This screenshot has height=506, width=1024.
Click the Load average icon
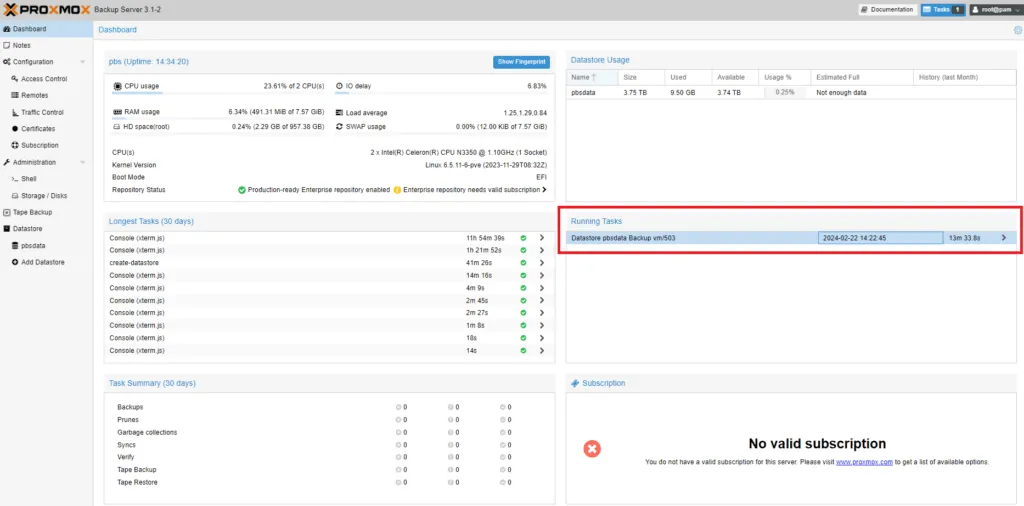(340, 112)
